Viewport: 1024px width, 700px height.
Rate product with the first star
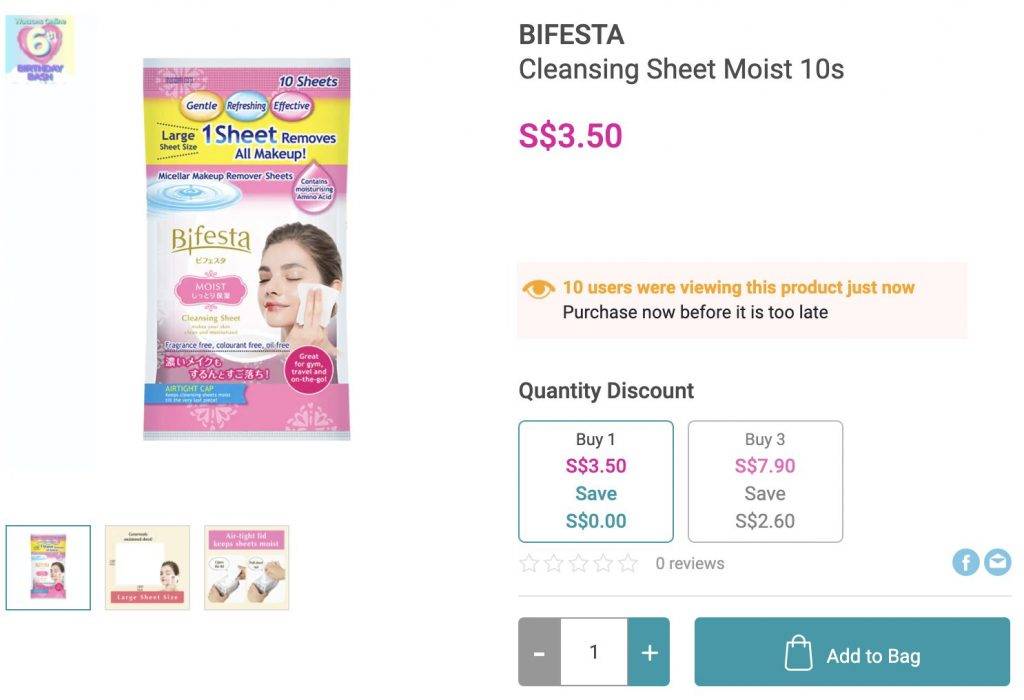point(530,564)
